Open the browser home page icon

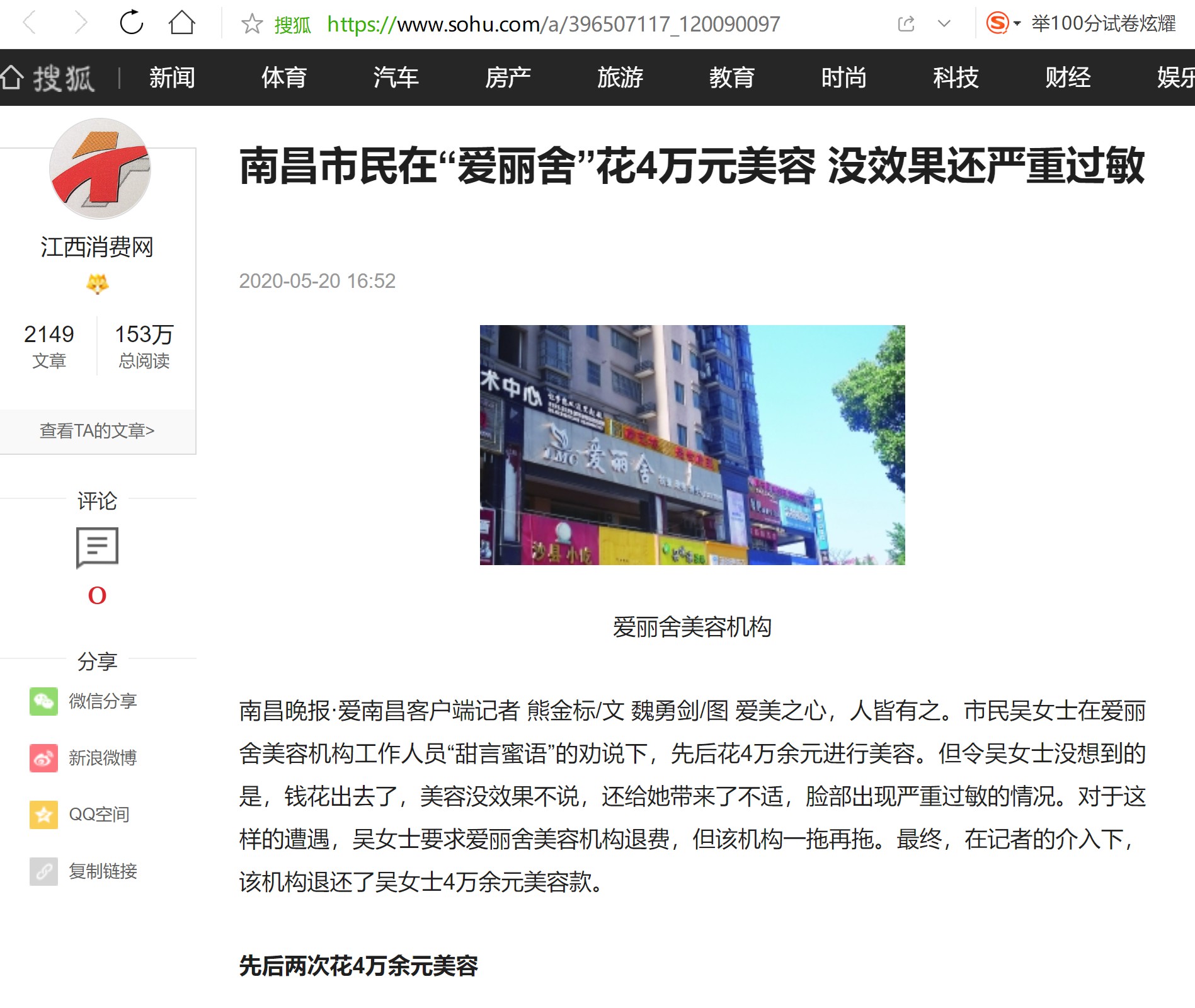182,23
